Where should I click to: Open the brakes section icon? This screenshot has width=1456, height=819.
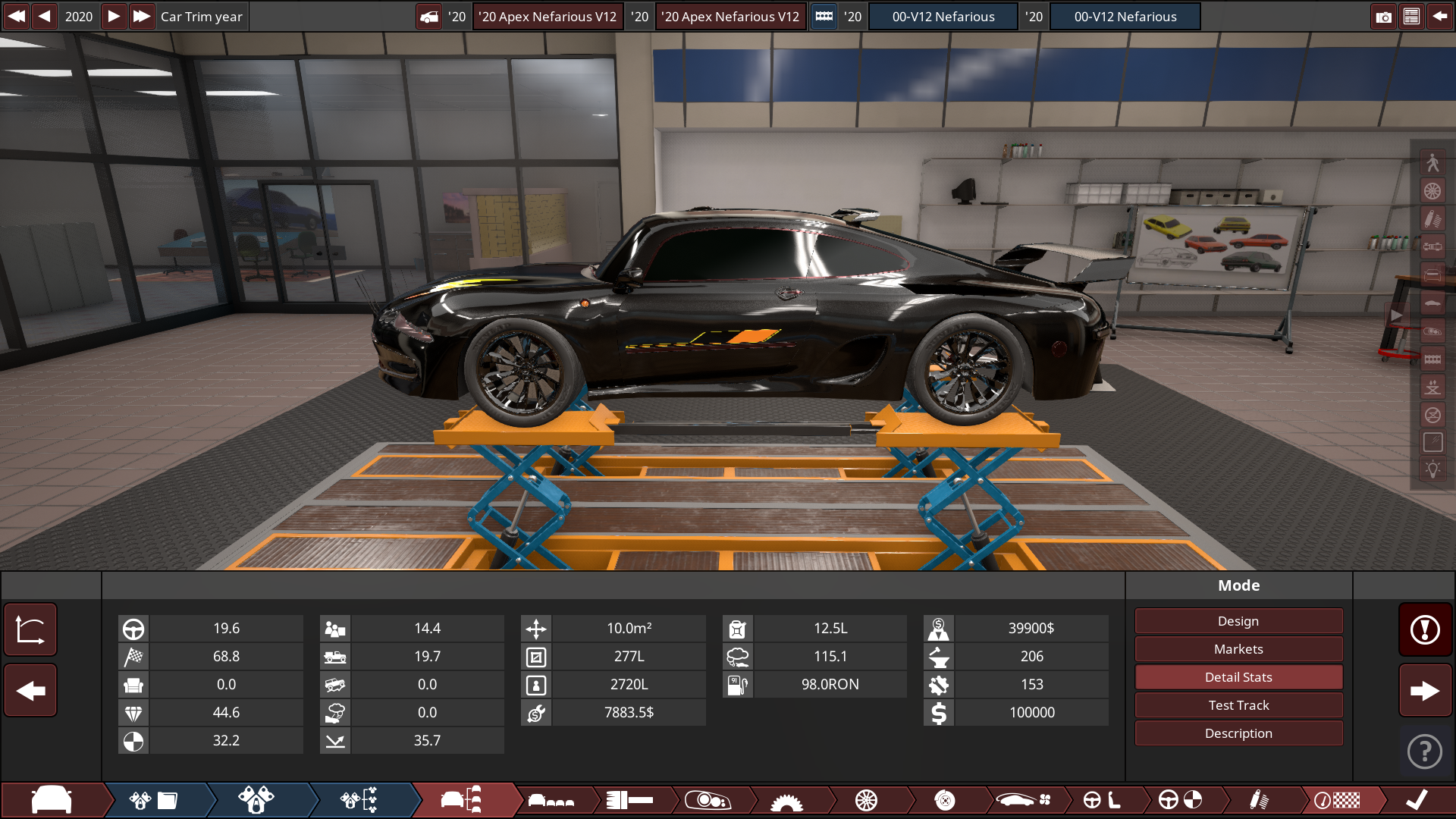pos(944,800)
